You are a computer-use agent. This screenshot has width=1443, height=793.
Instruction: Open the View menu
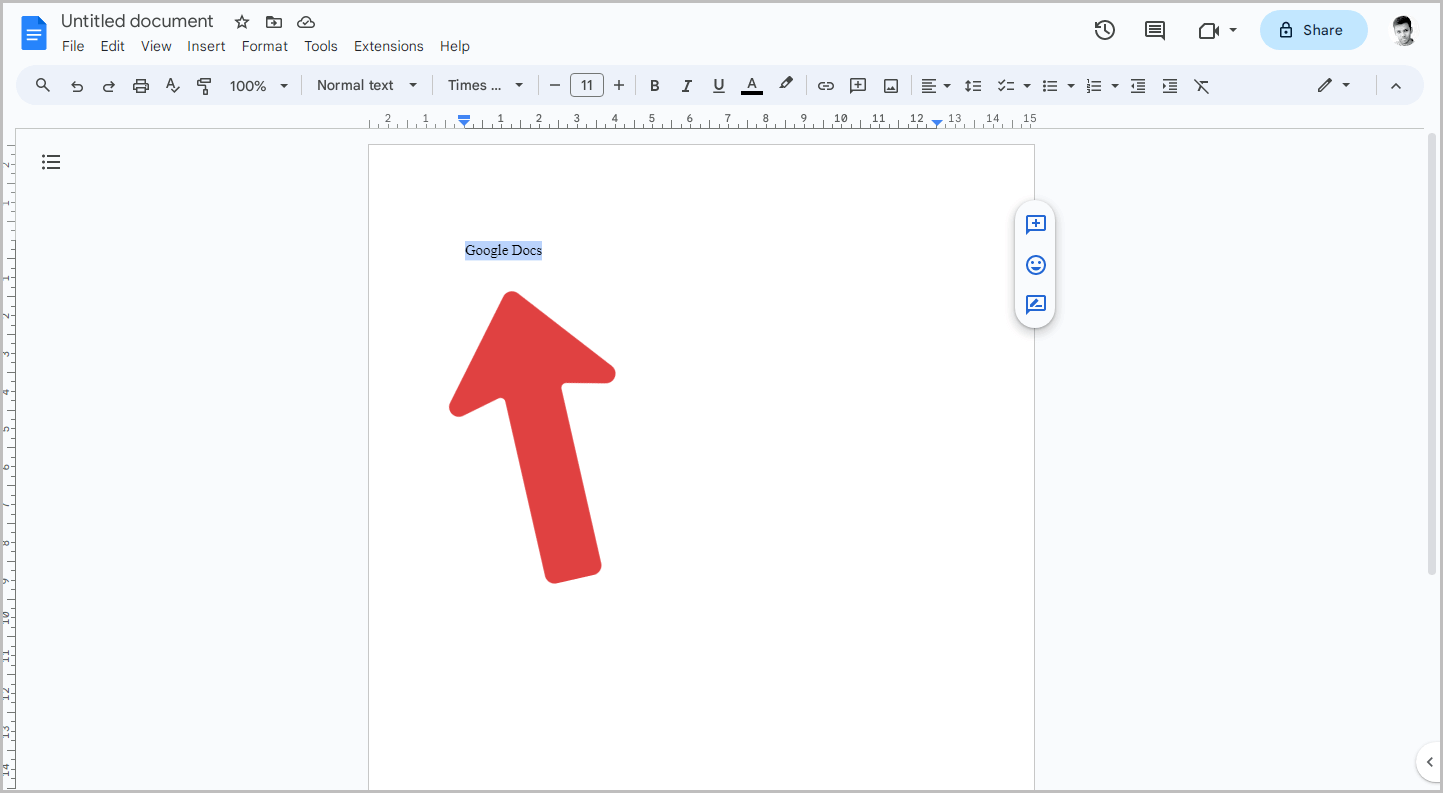[156, 46]
